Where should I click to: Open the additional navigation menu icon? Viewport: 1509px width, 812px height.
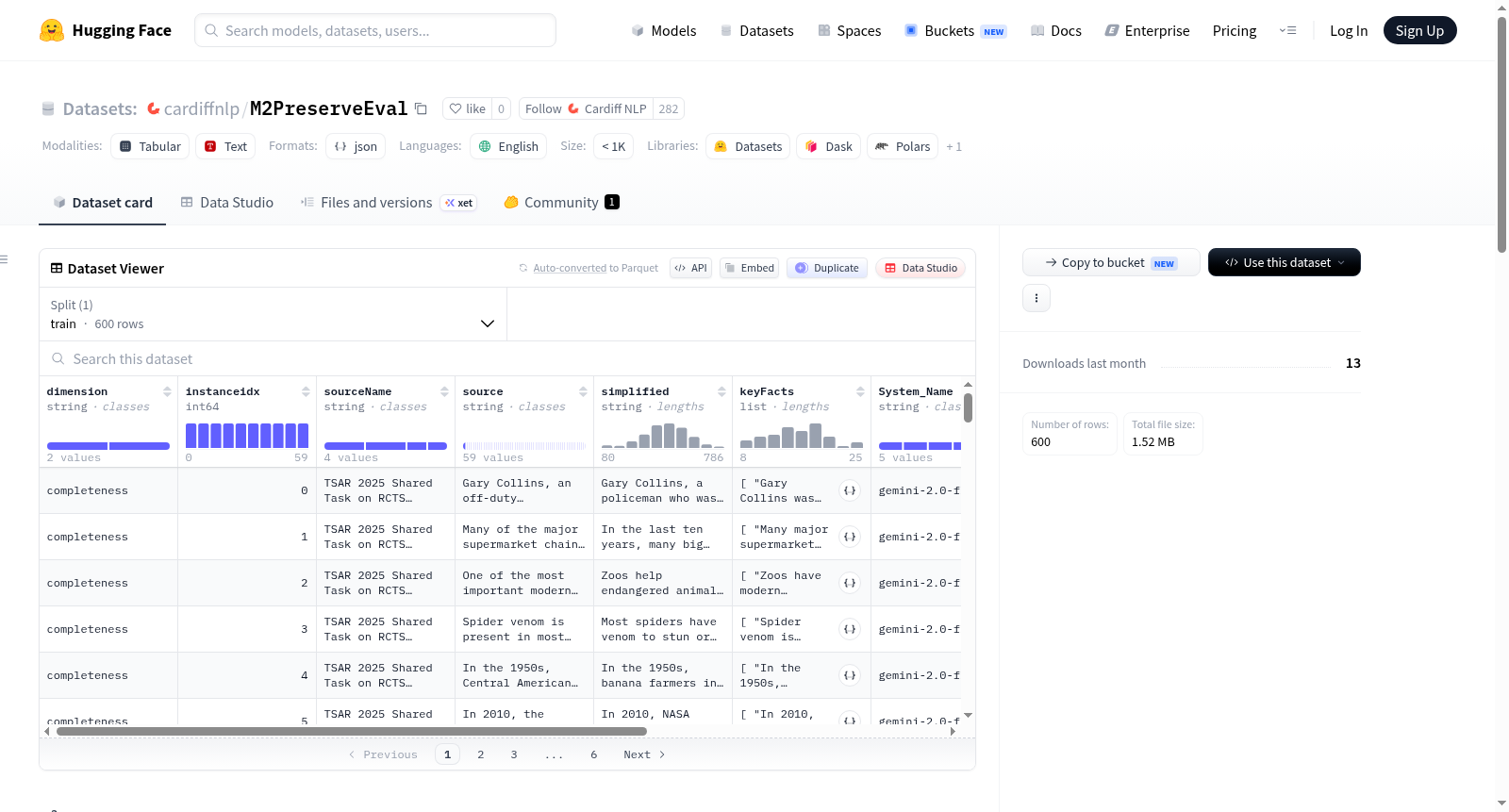1287,30
